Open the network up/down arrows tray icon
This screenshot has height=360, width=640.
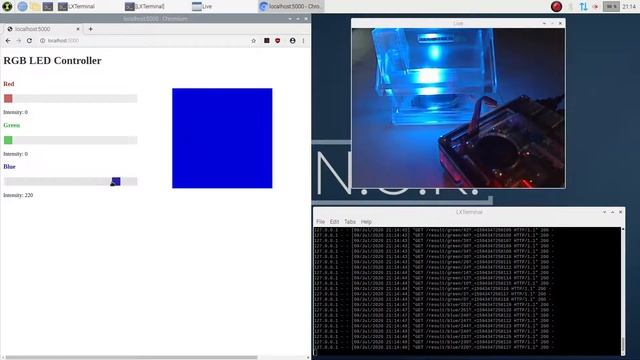(x=583, y=7)
